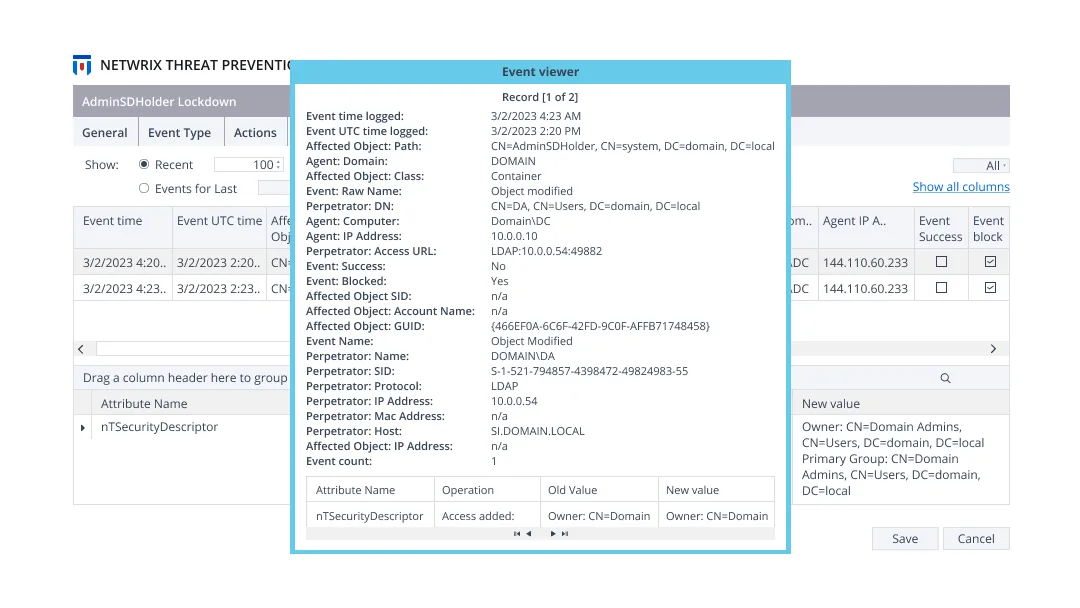Select the Recent radio button

click(144, 165)
